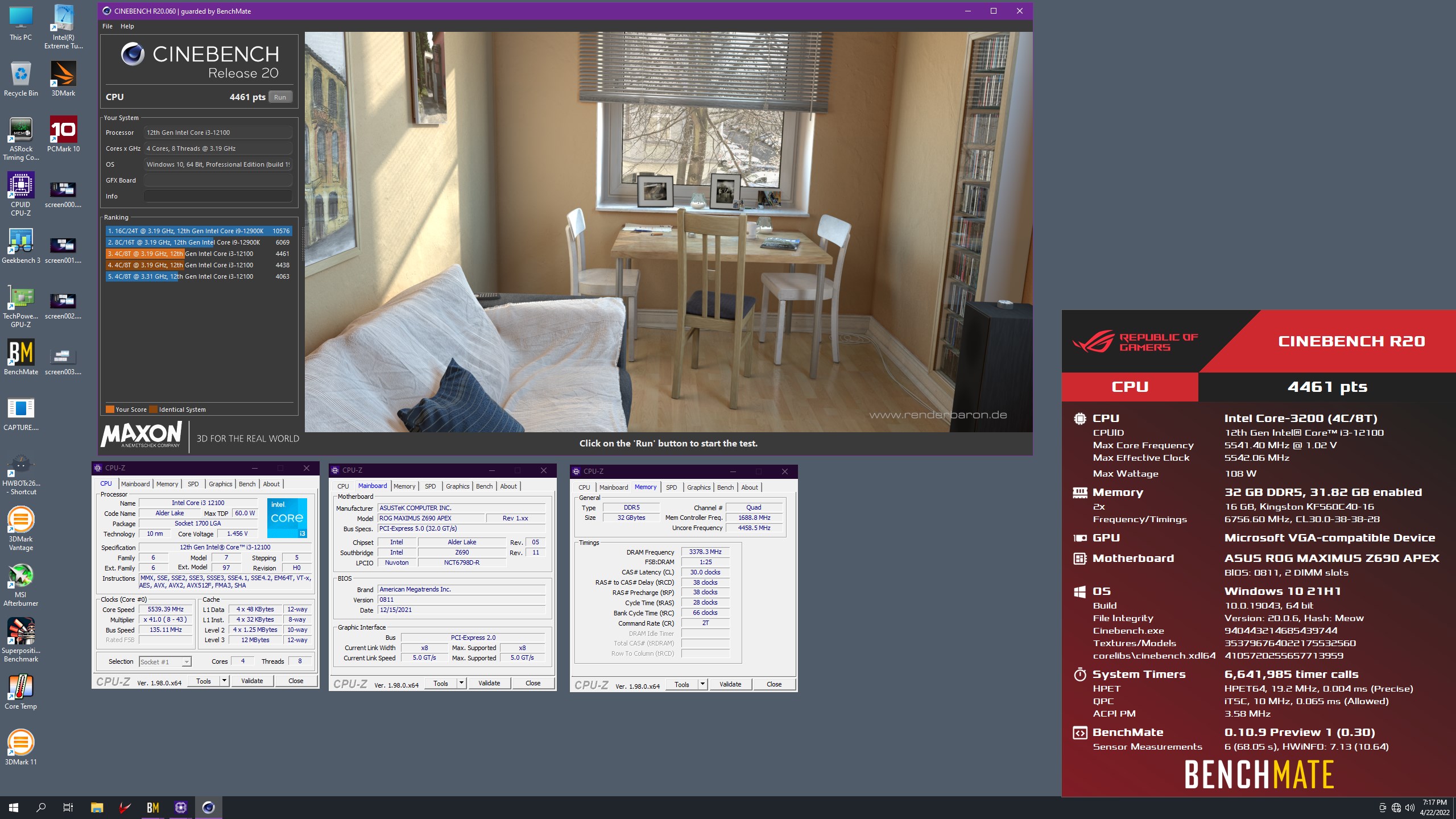Image resolution: width=1456 pixels, height=819 pixels.
Task: Click the Intel Core i3 logo in CPU-Z
Action: [x=287, y=518]
